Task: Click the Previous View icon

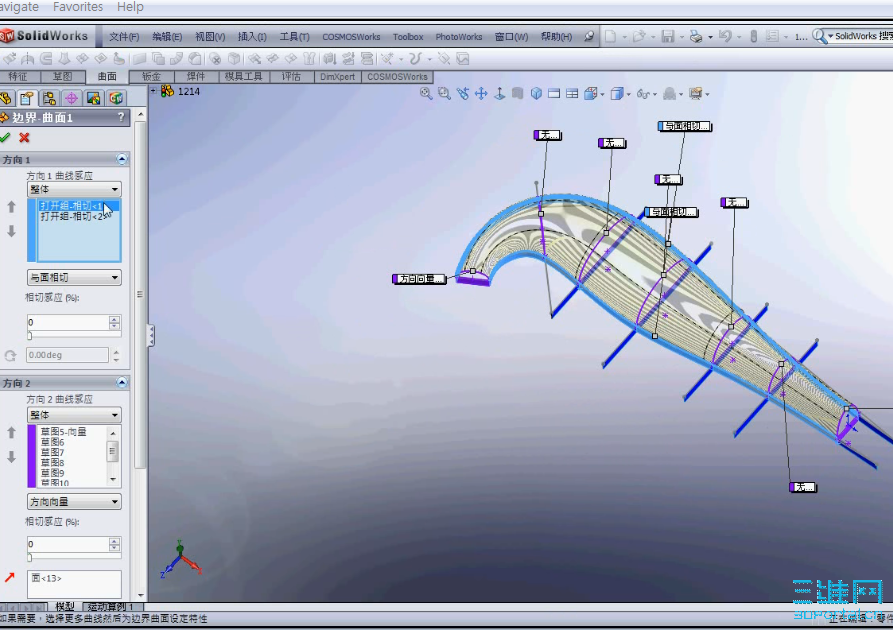Action: [x=462, y=93]
